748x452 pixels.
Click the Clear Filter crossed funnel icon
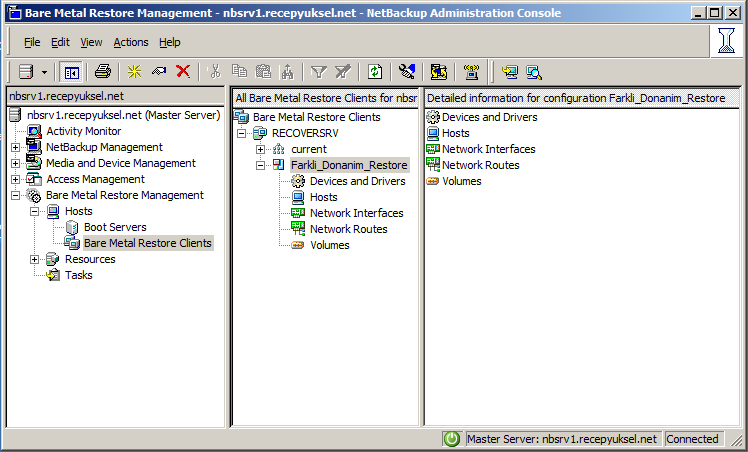pyautogui.click(x=343, y=72)
